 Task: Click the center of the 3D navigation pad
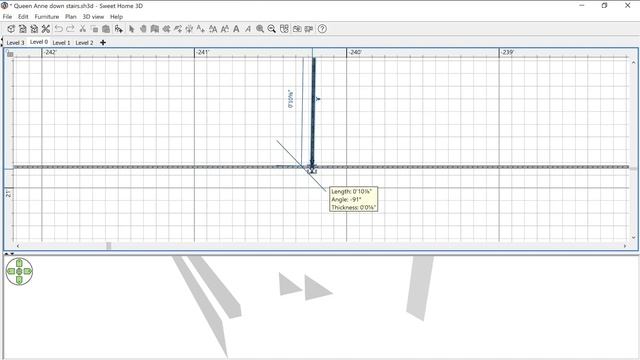(19, 271)
